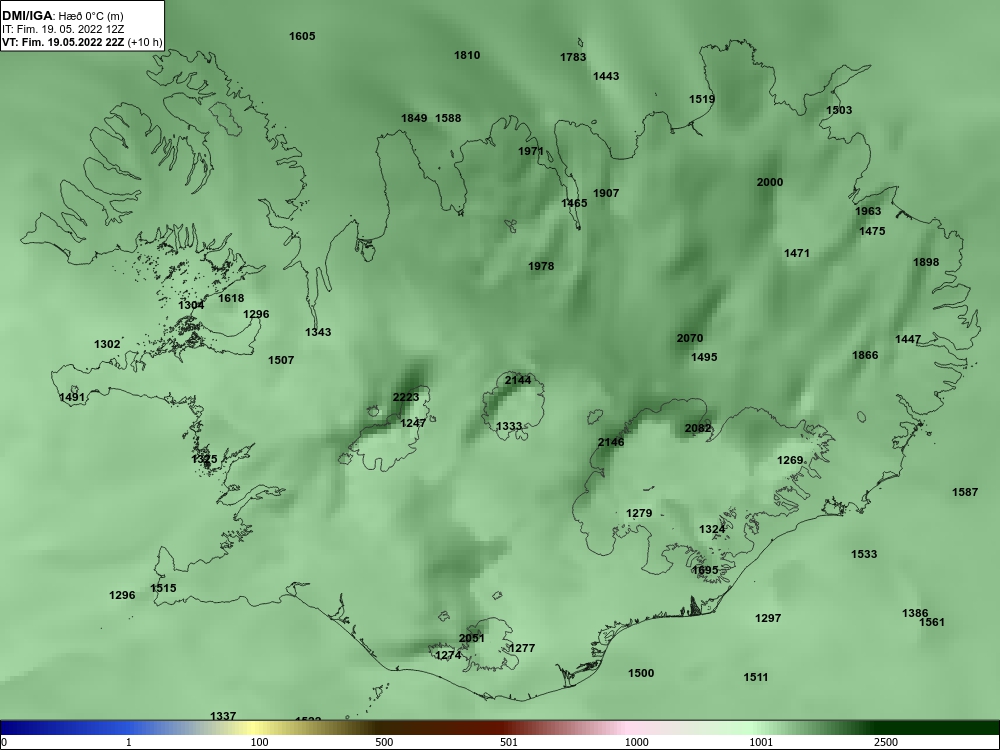
Task: Select the value 1443 on the map
Action: click(x=606, y=77)
